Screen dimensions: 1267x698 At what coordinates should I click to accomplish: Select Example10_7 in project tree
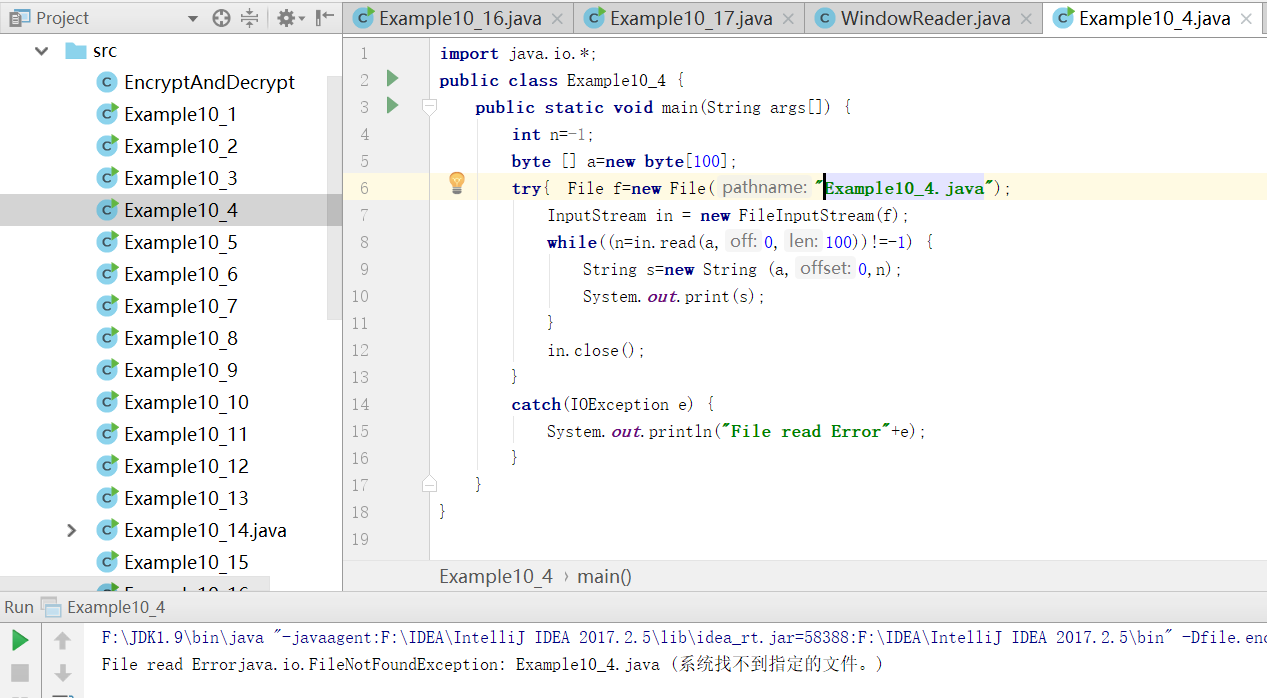[181, 307]
